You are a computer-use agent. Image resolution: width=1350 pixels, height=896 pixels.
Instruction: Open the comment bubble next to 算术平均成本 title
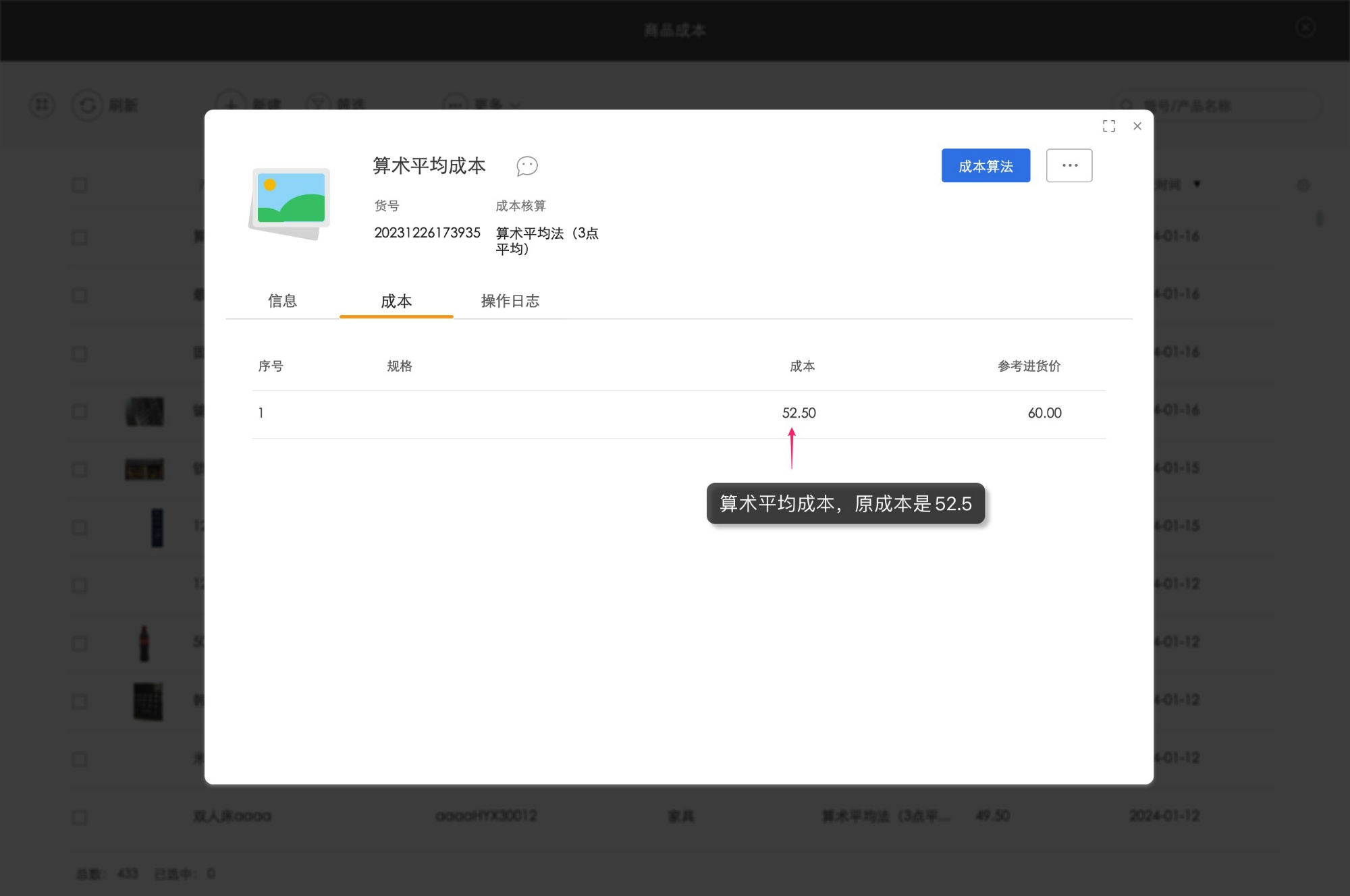coord(528,167)
